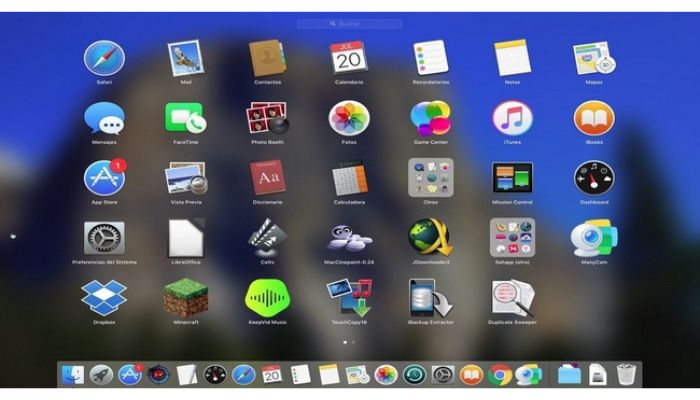The image size is (700, 400).
Task: Launch ManyCam from the Launchpad grid
Action: point(594,238)
